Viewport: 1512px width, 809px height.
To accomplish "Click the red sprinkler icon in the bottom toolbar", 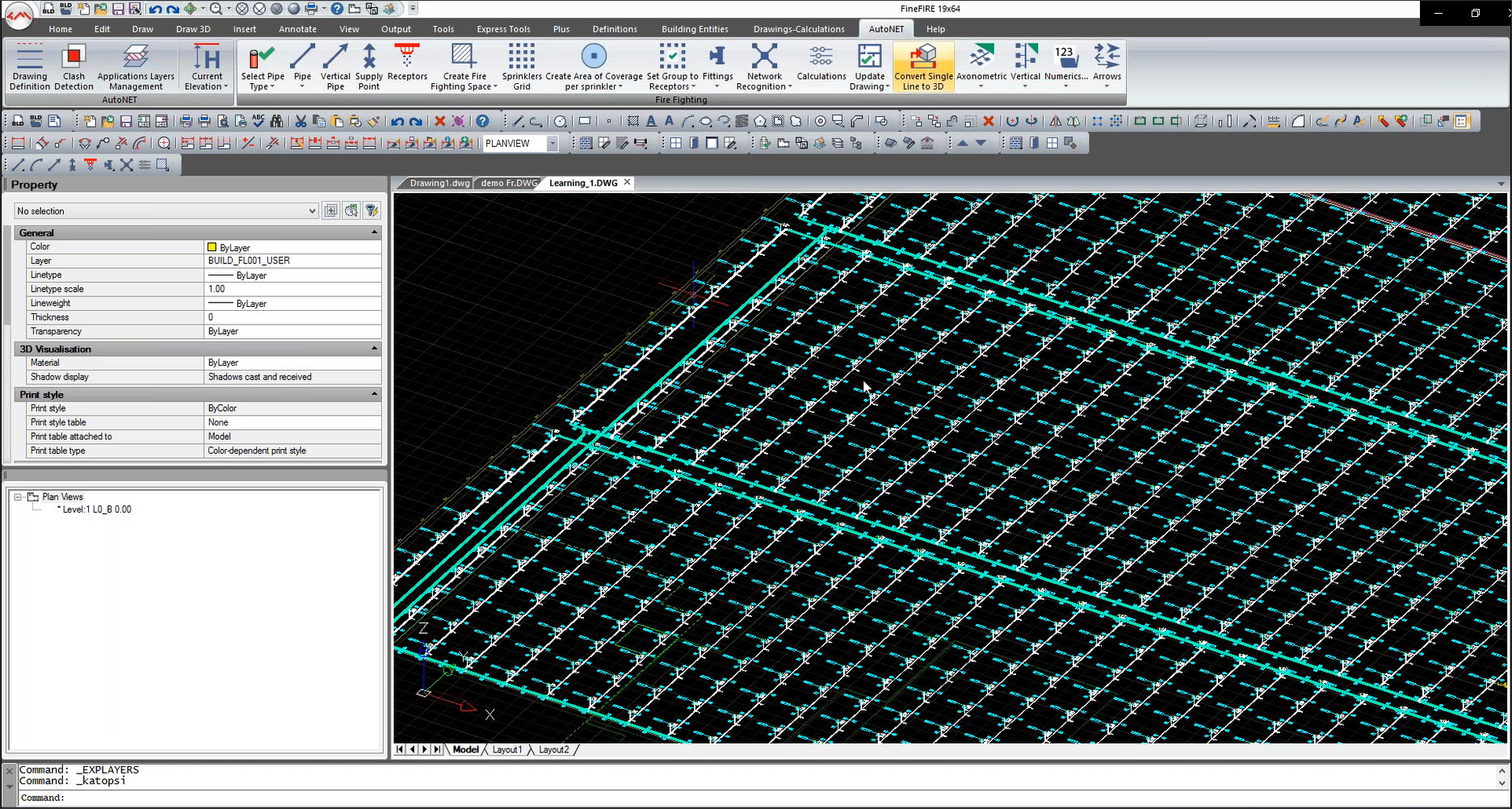I will click(90, 165).
